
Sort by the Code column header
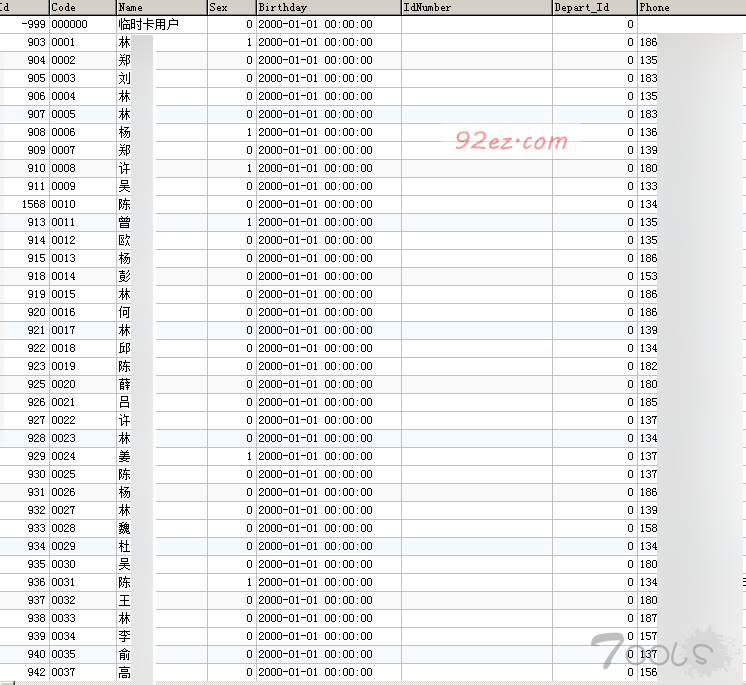click(83, 7)
